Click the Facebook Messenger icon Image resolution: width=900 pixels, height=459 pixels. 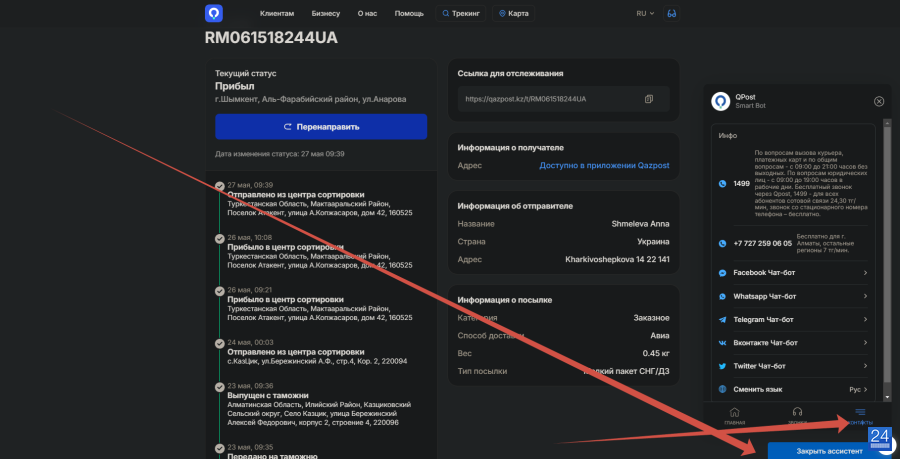pyautogui.click(x=722, y=273)
